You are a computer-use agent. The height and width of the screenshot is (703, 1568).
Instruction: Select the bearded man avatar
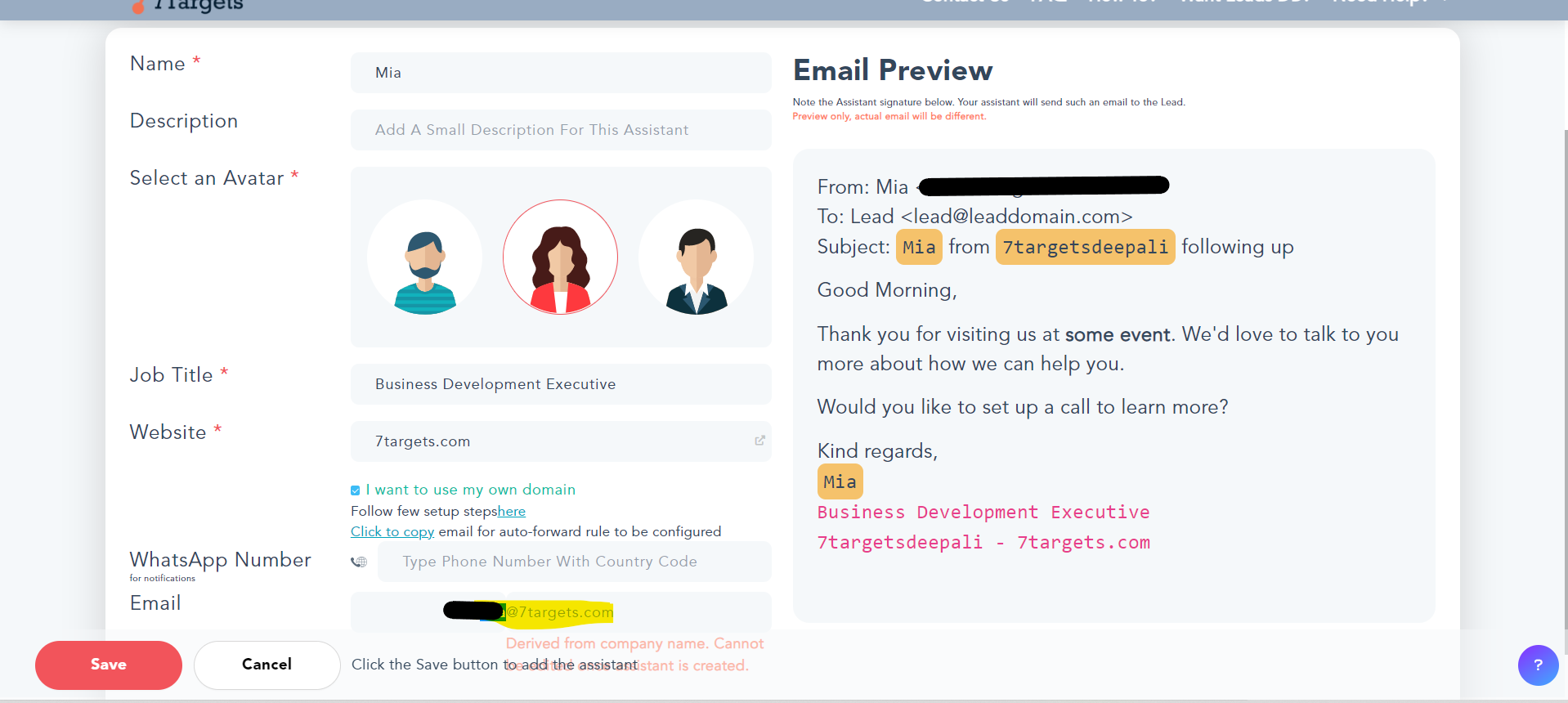[x=424, y=257]
